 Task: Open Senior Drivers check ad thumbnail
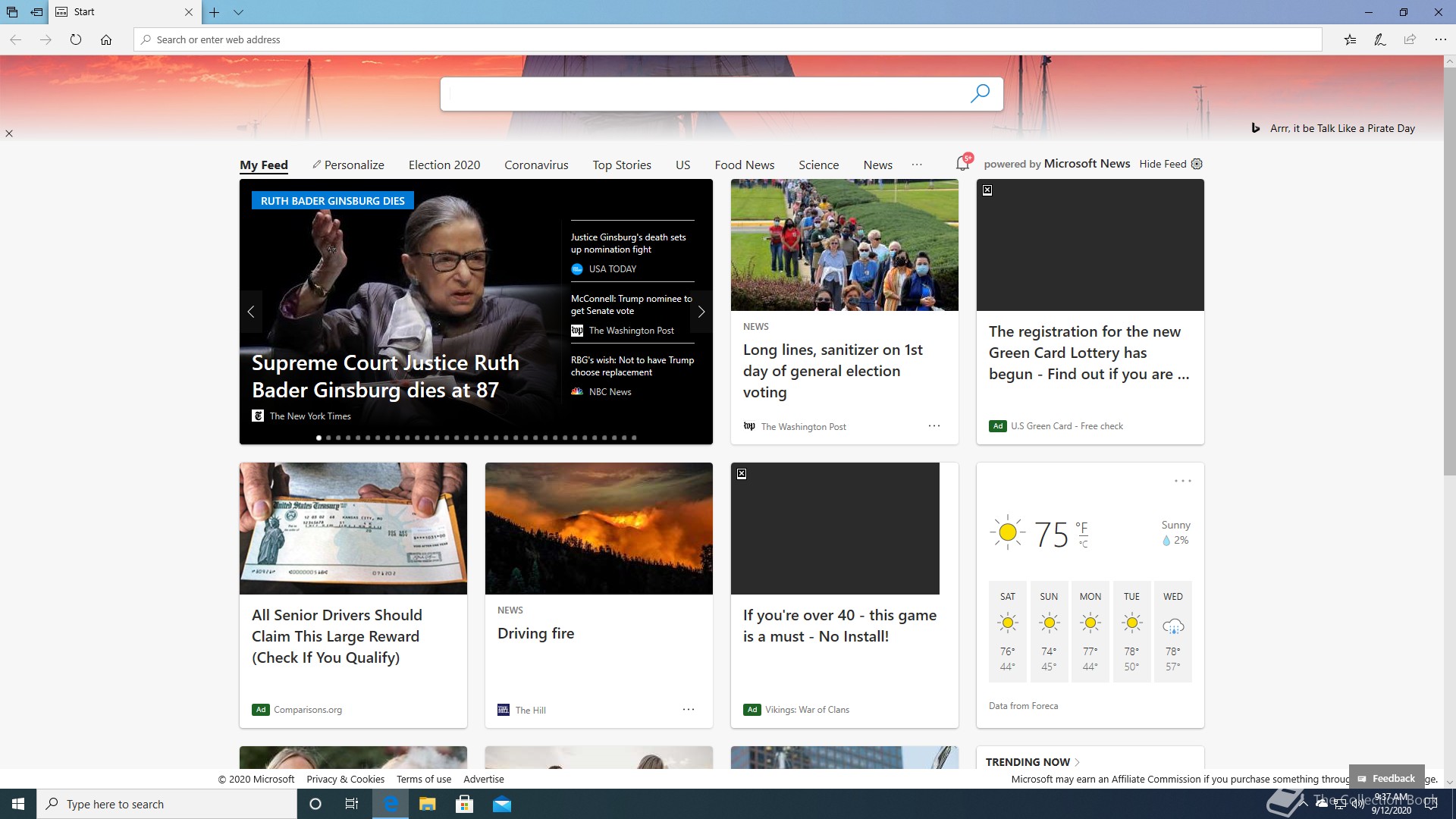(353, 529)
